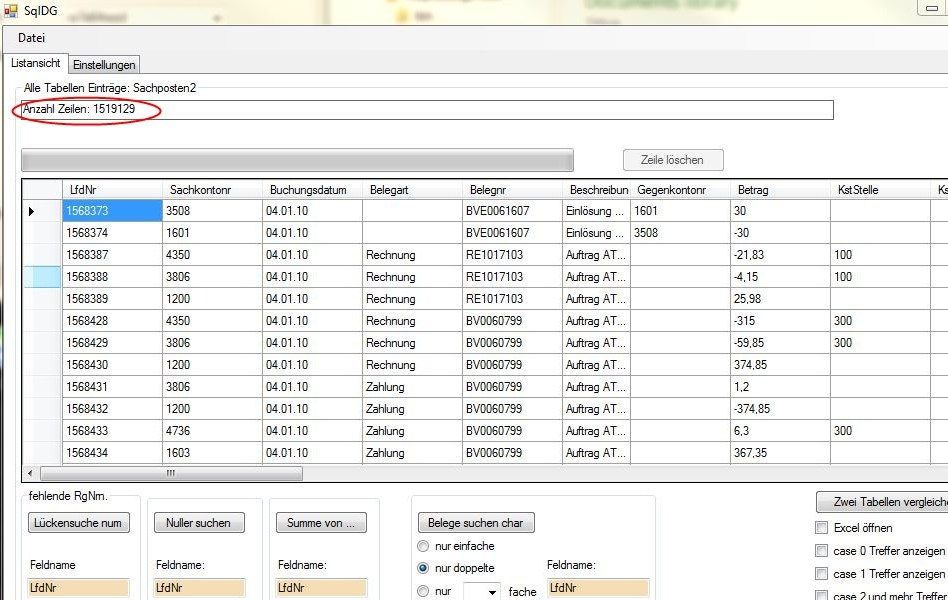Image resolution: width=948 pixels, height=600 pixels.
Task: Click Betrag cell 367,35
Action: click(780, 452)
